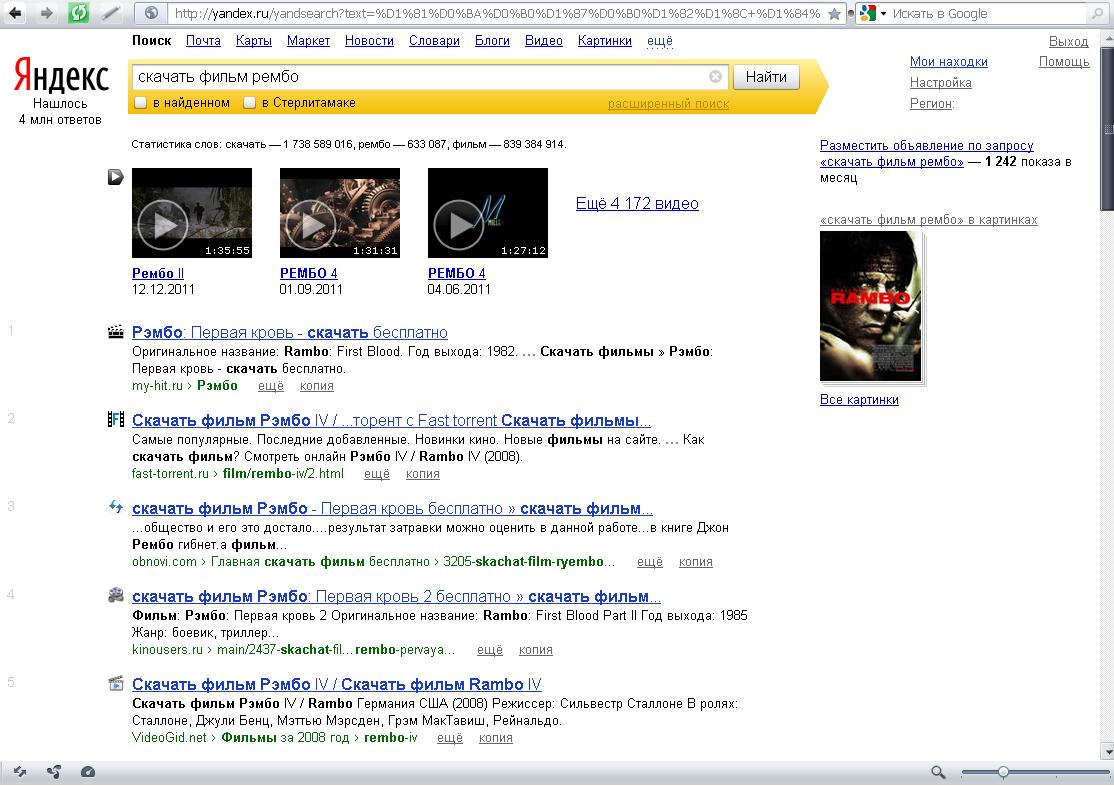Expand the 'ещё' services menu at top

tap(659, 41)
